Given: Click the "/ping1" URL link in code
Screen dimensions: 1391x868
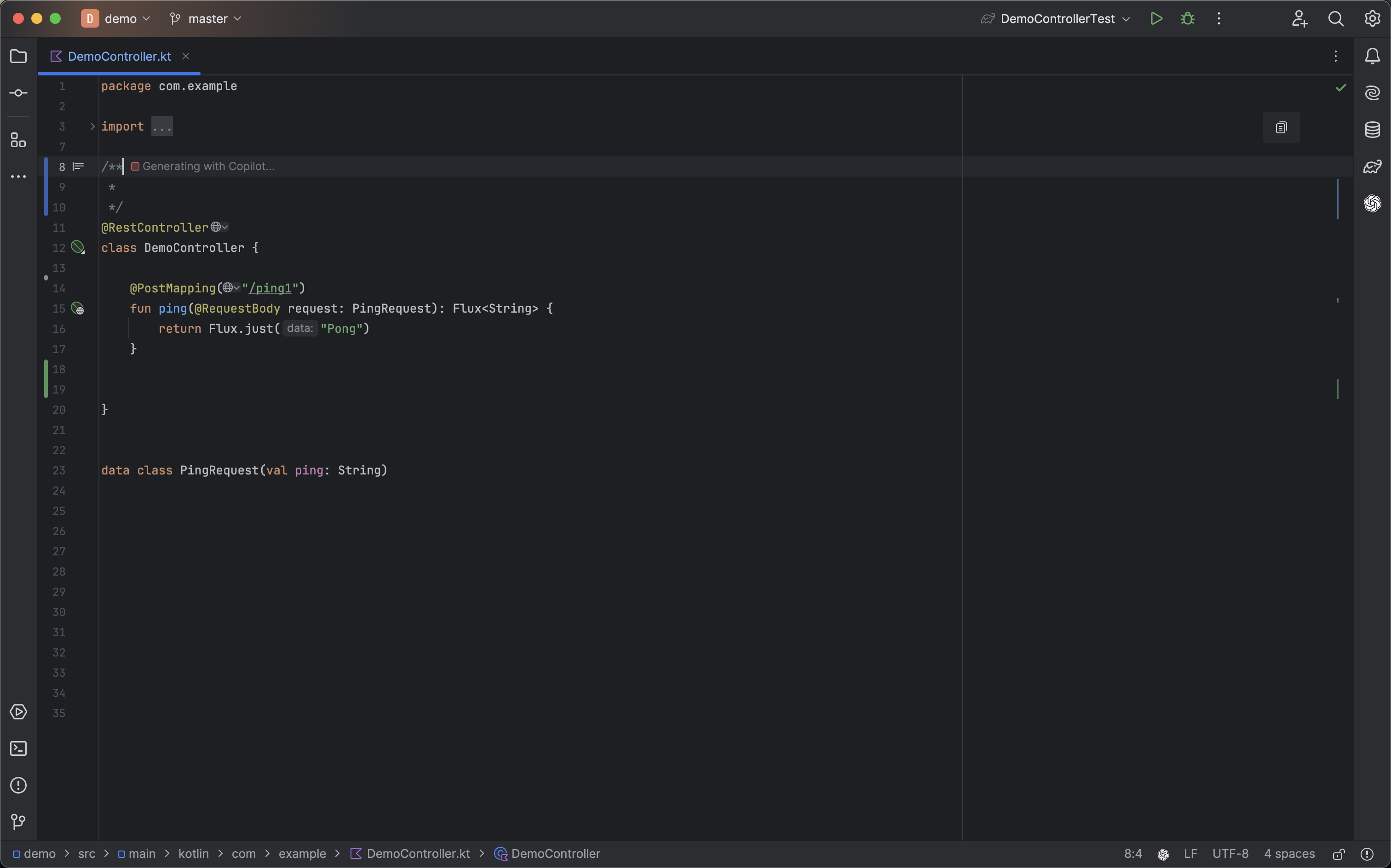Looking at the screenshot, I should click(270, 288).
